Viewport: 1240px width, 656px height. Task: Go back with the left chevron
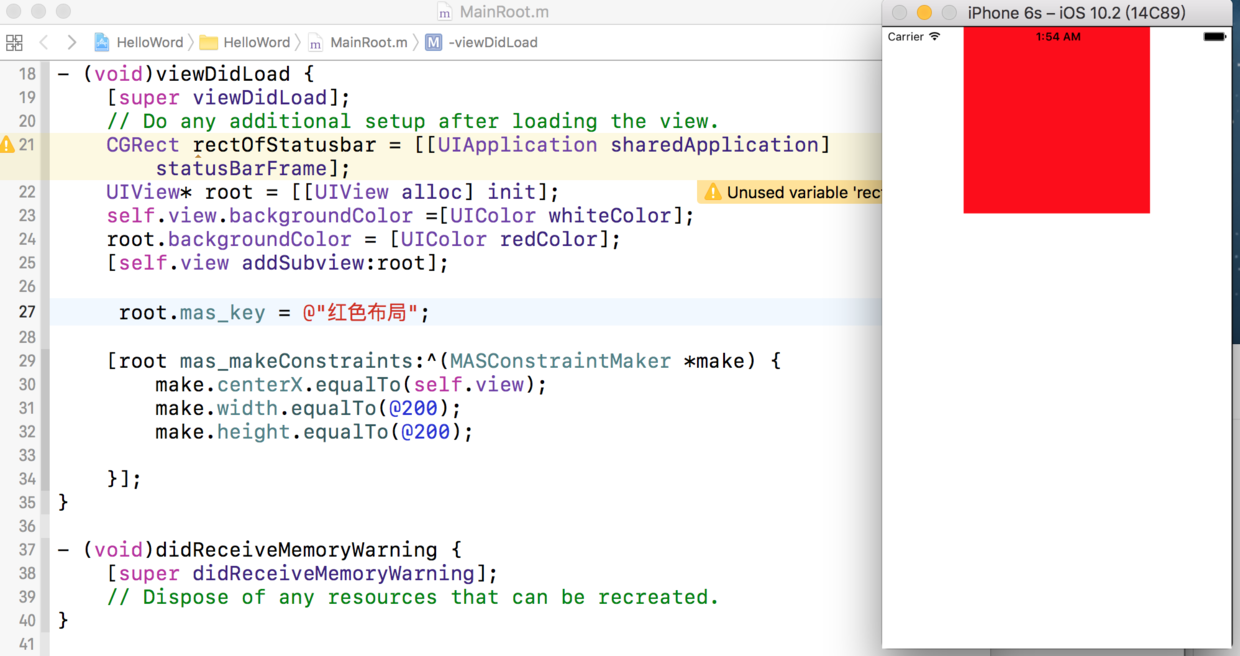(44, 43)
